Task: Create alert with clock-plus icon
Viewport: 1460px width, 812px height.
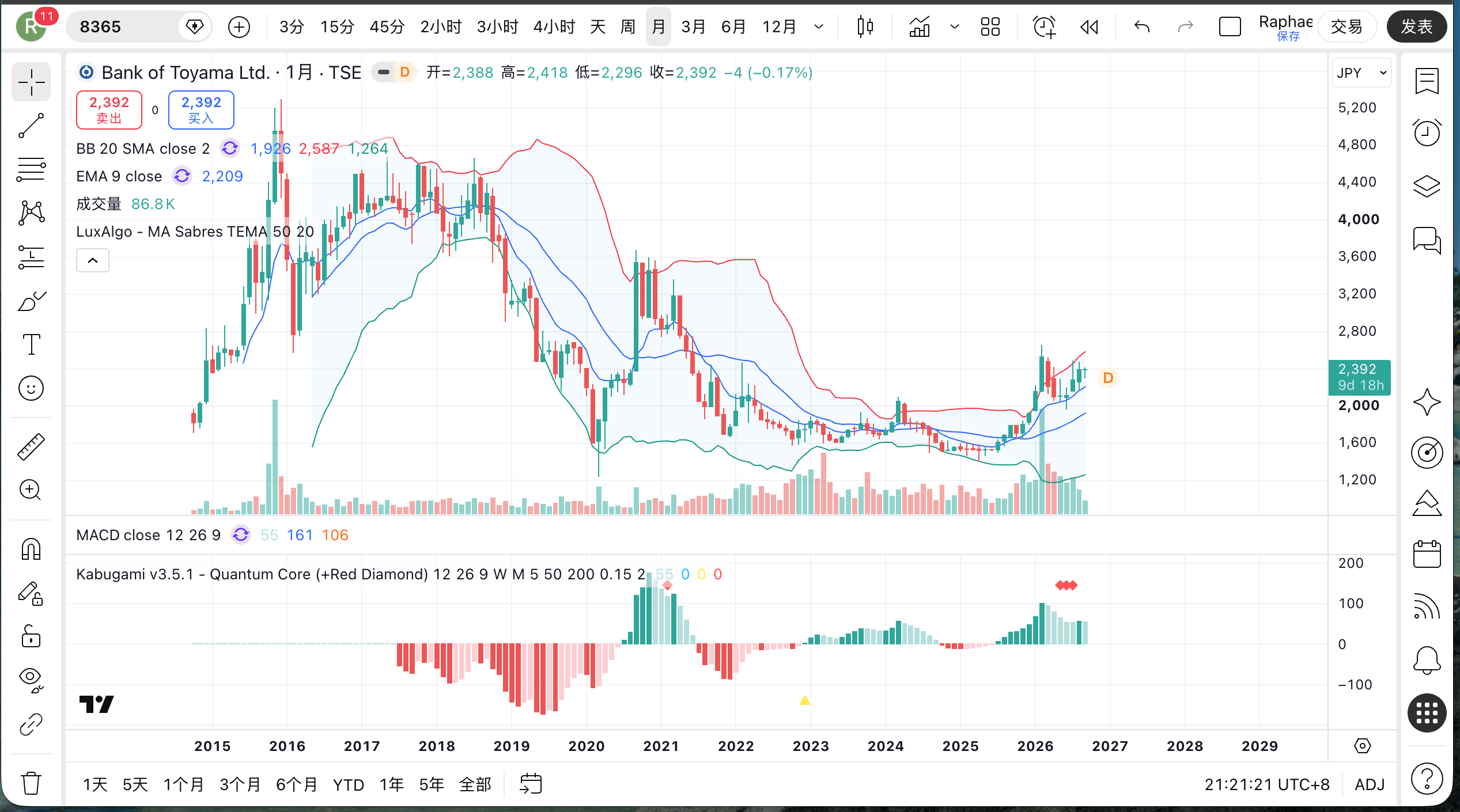Action: (x=1044, y=26)
